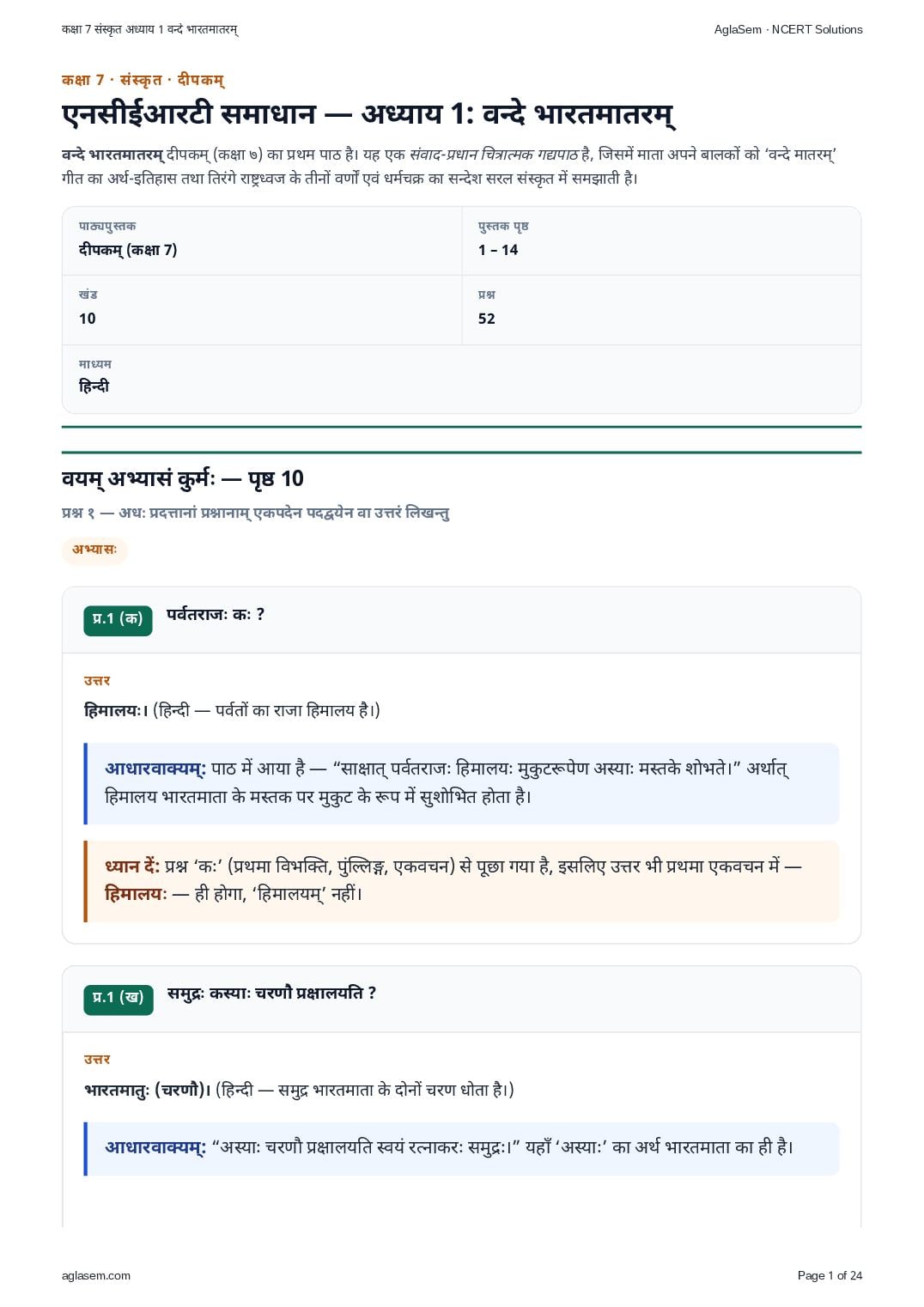Select the chapter title अध्याय 1: वन्दे भारतमातरम्
The height and width of the screenshot is (1307, 924).
point(518,115)
